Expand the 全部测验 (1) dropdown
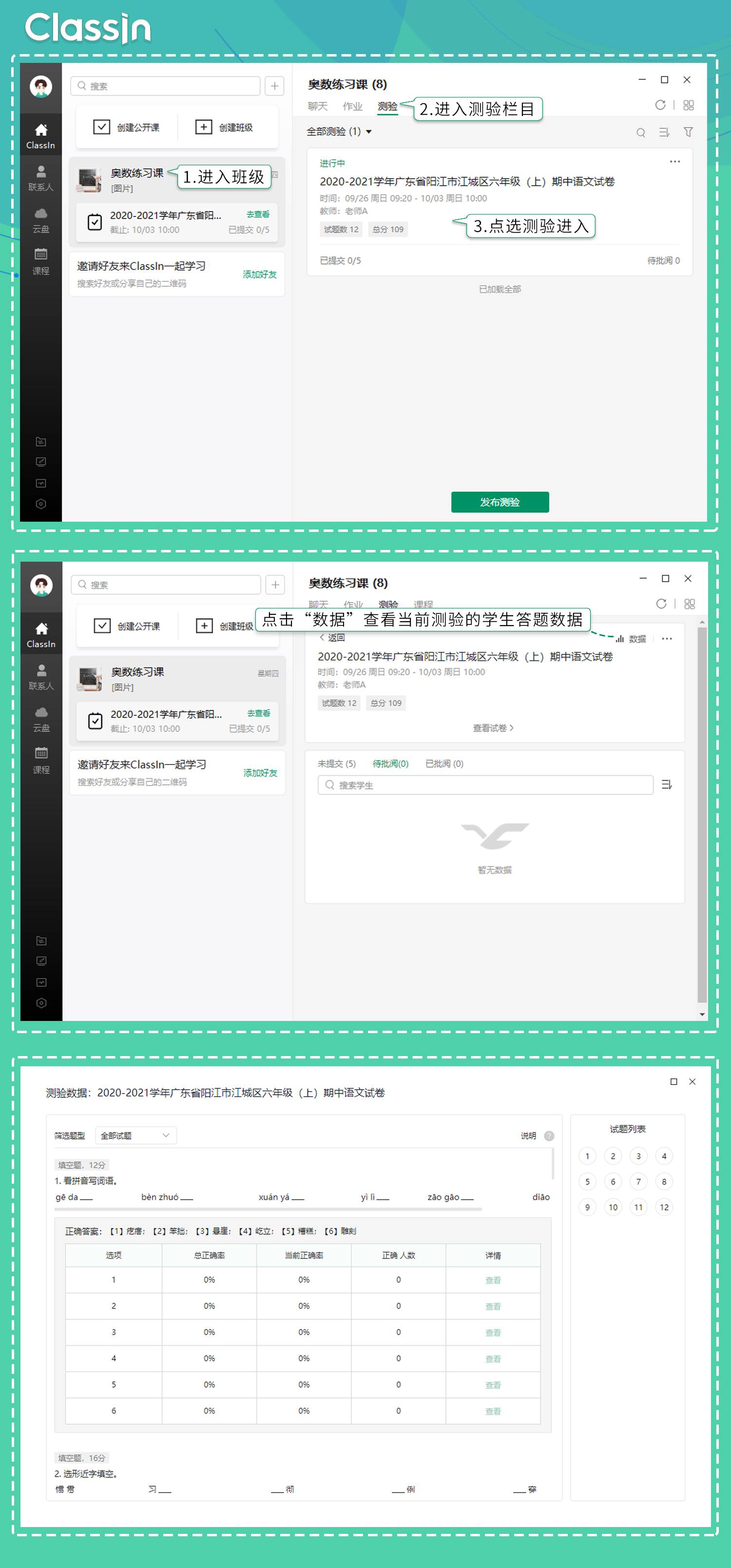 pos(339,132)
